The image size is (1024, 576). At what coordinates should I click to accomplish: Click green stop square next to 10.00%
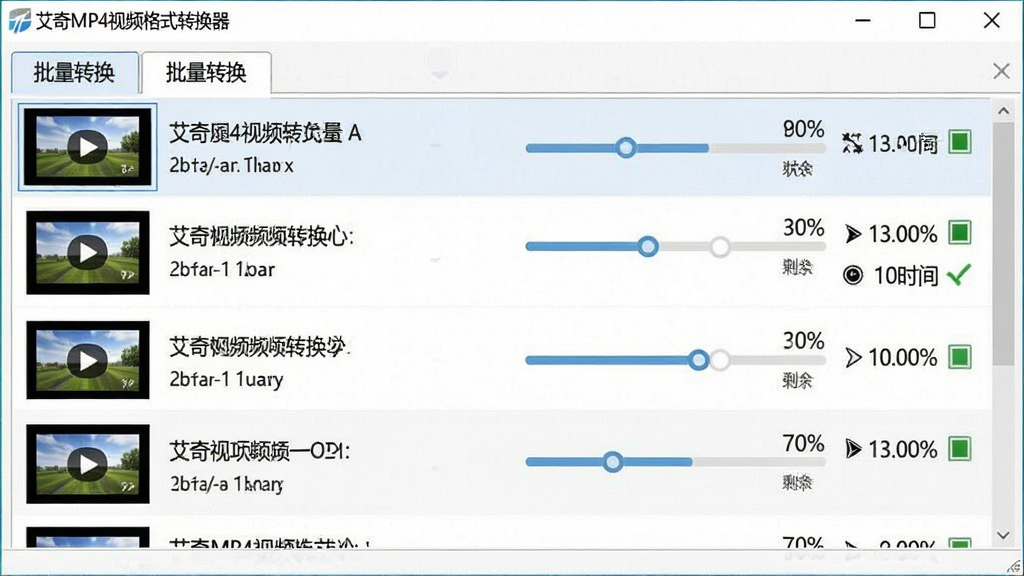pyautogui.click(x=959, y=357)
